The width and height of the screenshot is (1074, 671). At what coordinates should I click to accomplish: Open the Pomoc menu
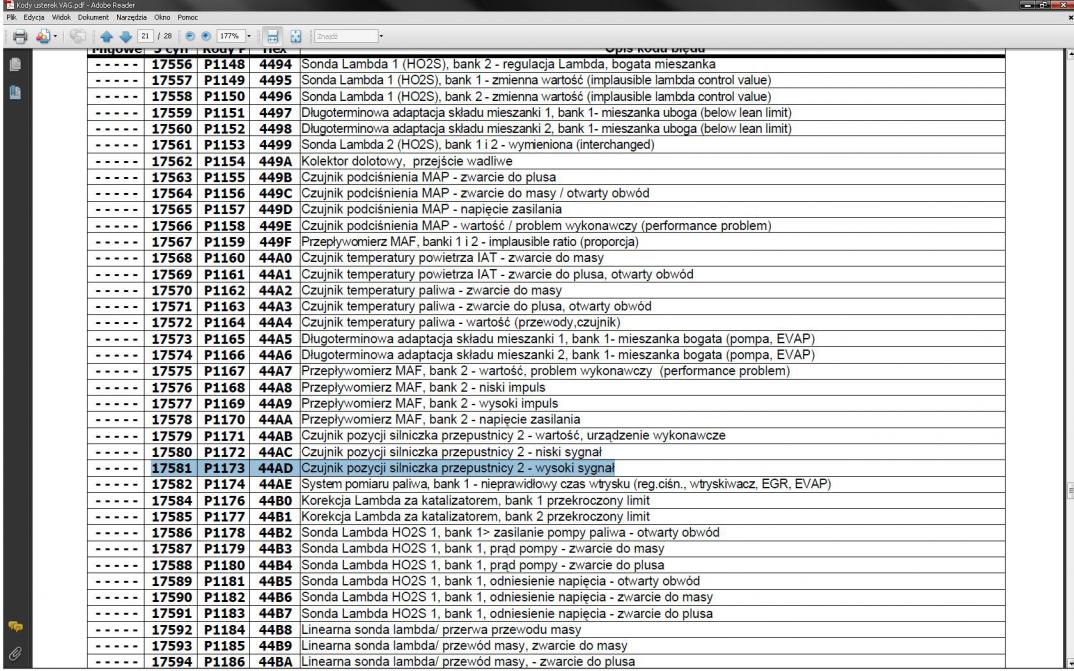coord(188,17)
